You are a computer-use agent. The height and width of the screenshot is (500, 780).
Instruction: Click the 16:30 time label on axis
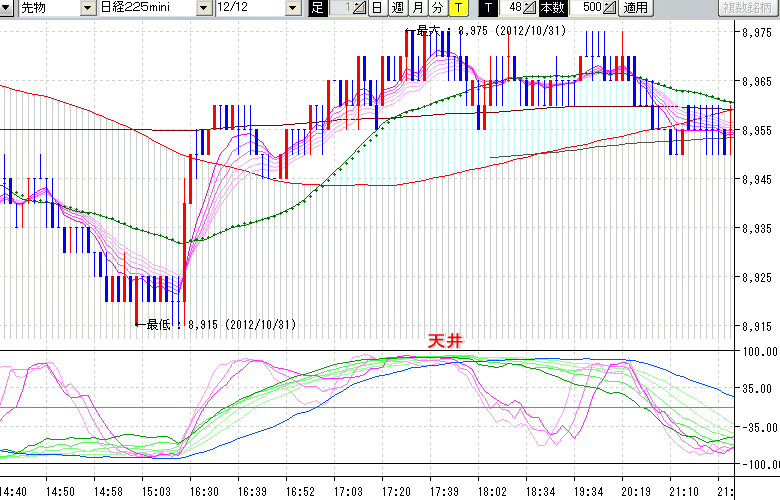205,491
